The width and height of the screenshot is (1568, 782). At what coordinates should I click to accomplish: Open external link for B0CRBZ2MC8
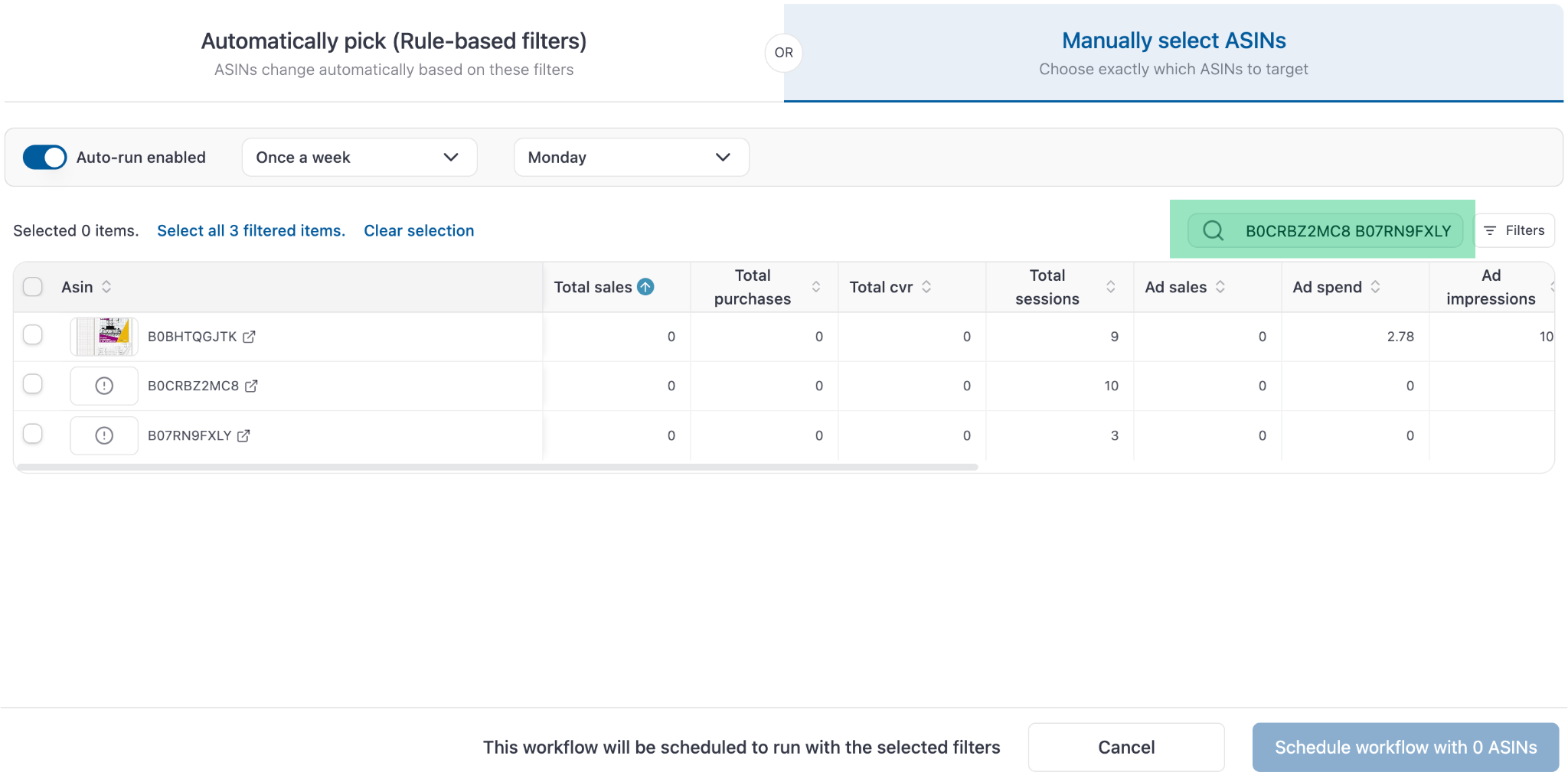251,386
